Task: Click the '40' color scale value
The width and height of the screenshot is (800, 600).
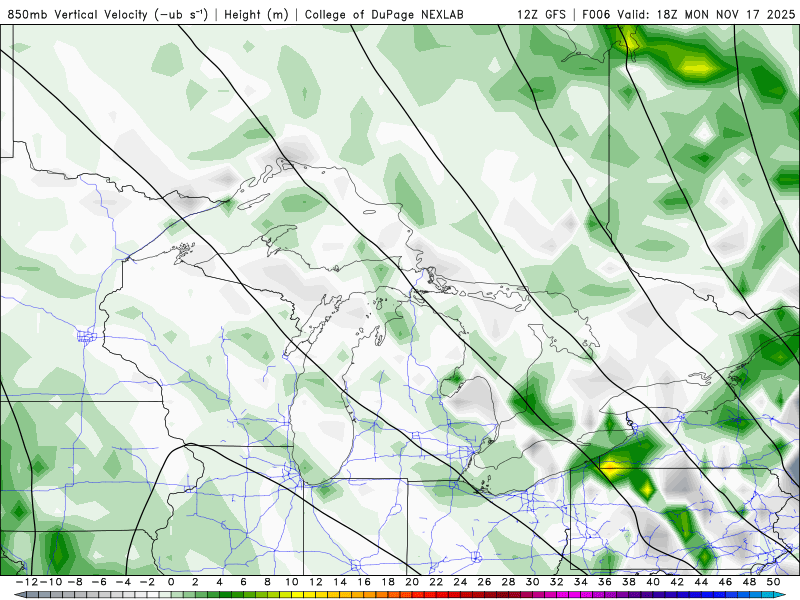Action: coord(653,582)
